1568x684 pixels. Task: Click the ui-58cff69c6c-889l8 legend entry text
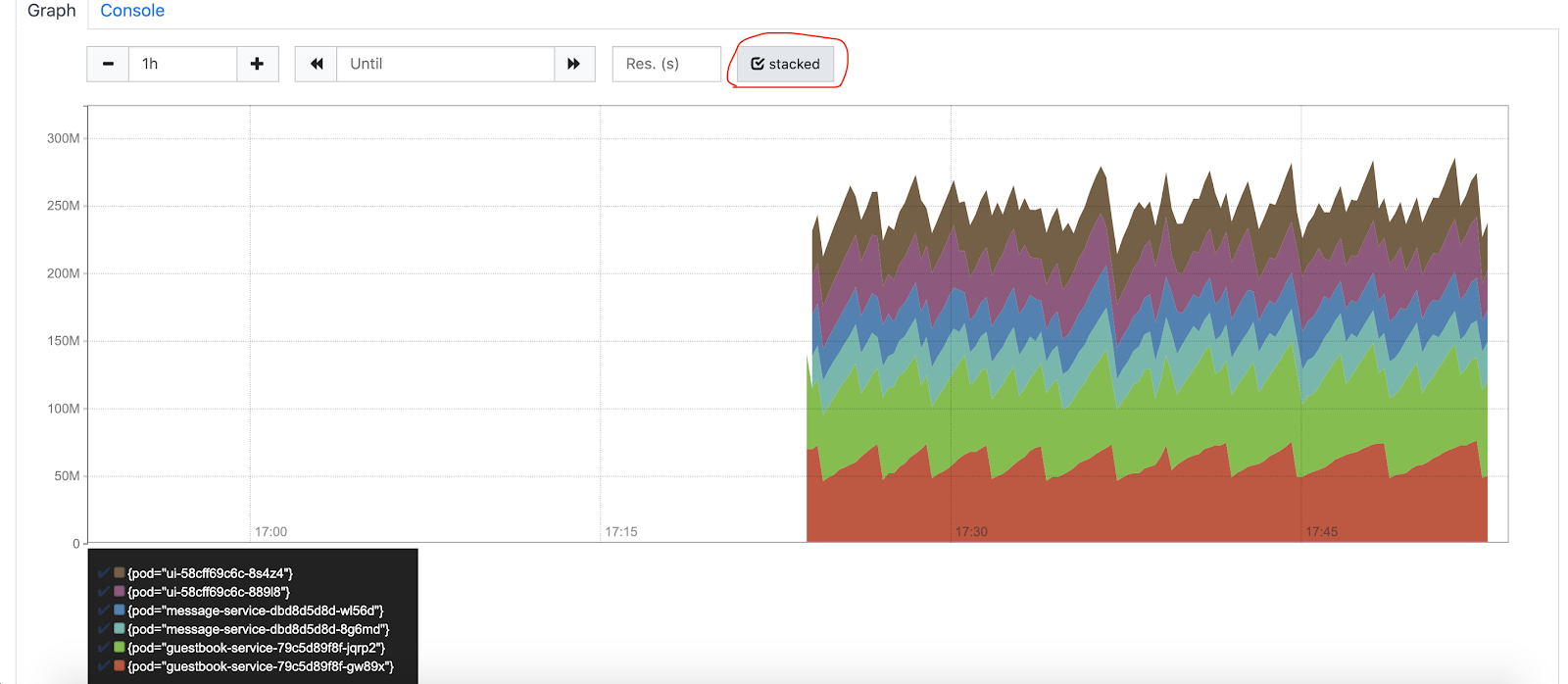pos(209,592)
